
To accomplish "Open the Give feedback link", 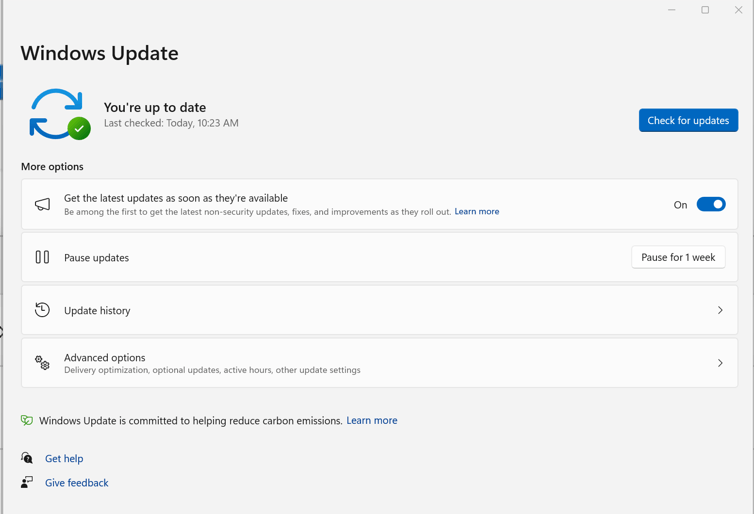I will (x=76, y=483).
